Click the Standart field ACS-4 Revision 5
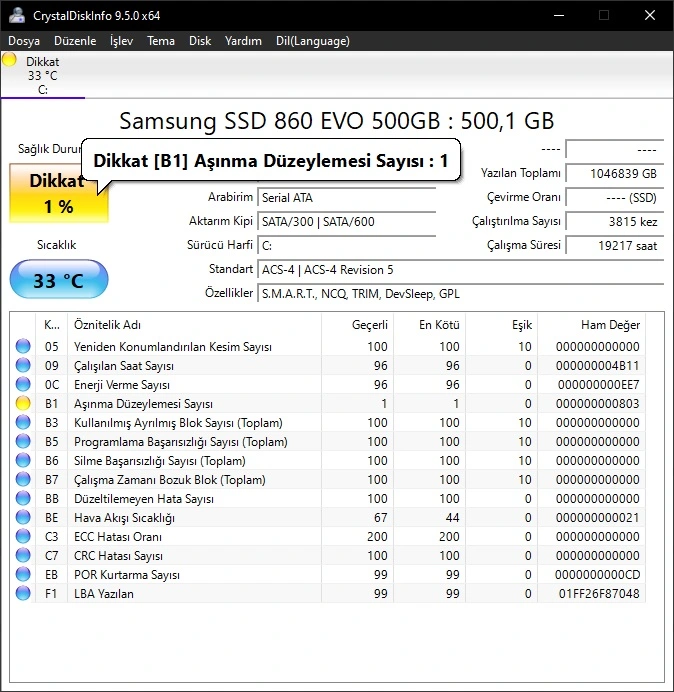 [x=461, y=269]
